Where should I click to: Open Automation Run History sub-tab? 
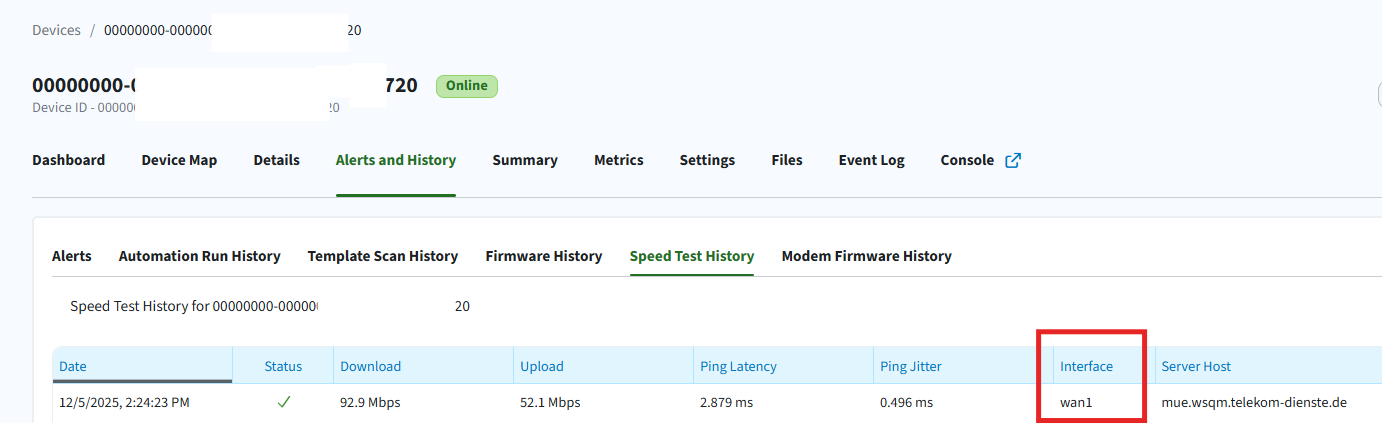(x=199, y=256)
